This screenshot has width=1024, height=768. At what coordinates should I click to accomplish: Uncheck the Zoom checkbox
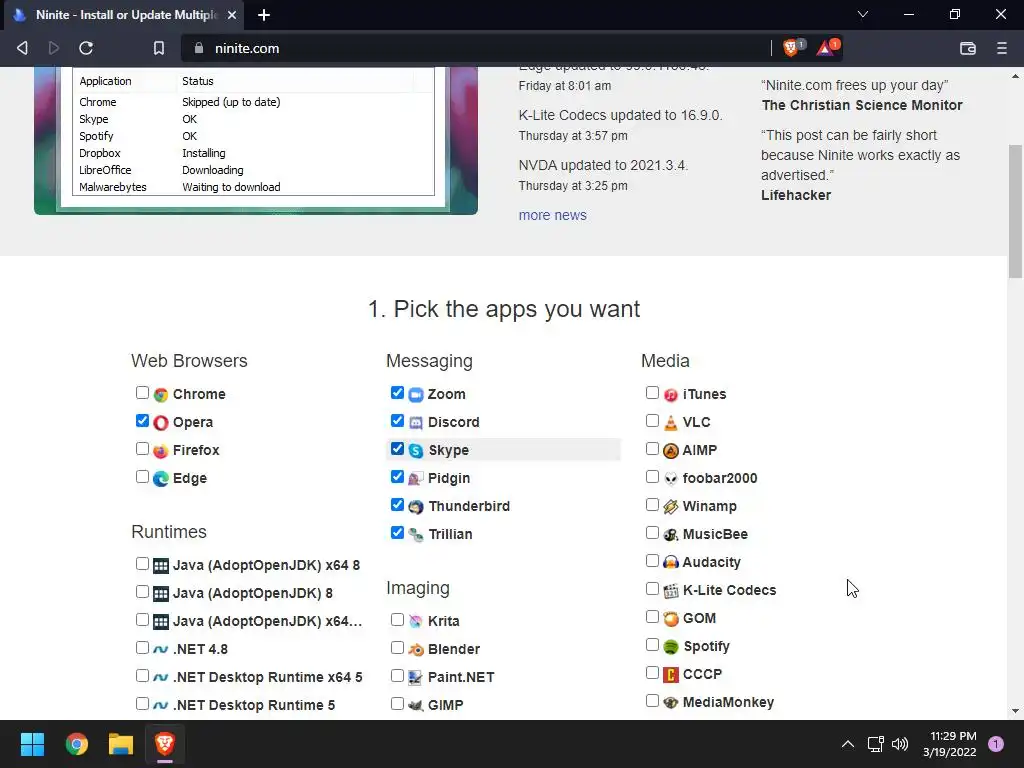tap(397, 392)
